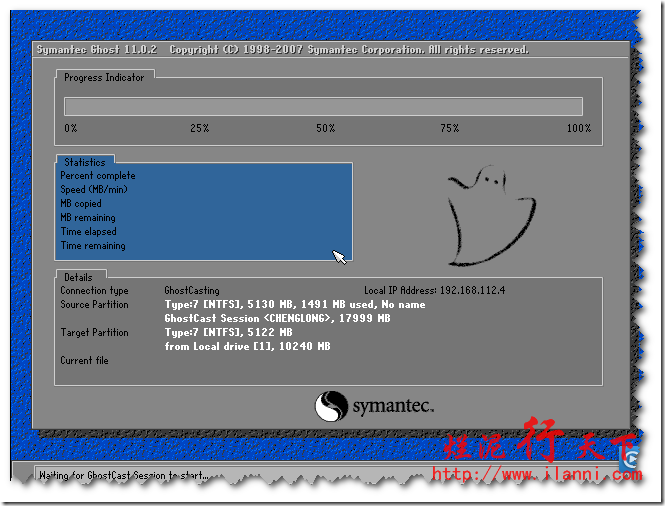Click the Connection type label
The width and height of the screenshot is (665, 506).
click(x=94, y=291)
